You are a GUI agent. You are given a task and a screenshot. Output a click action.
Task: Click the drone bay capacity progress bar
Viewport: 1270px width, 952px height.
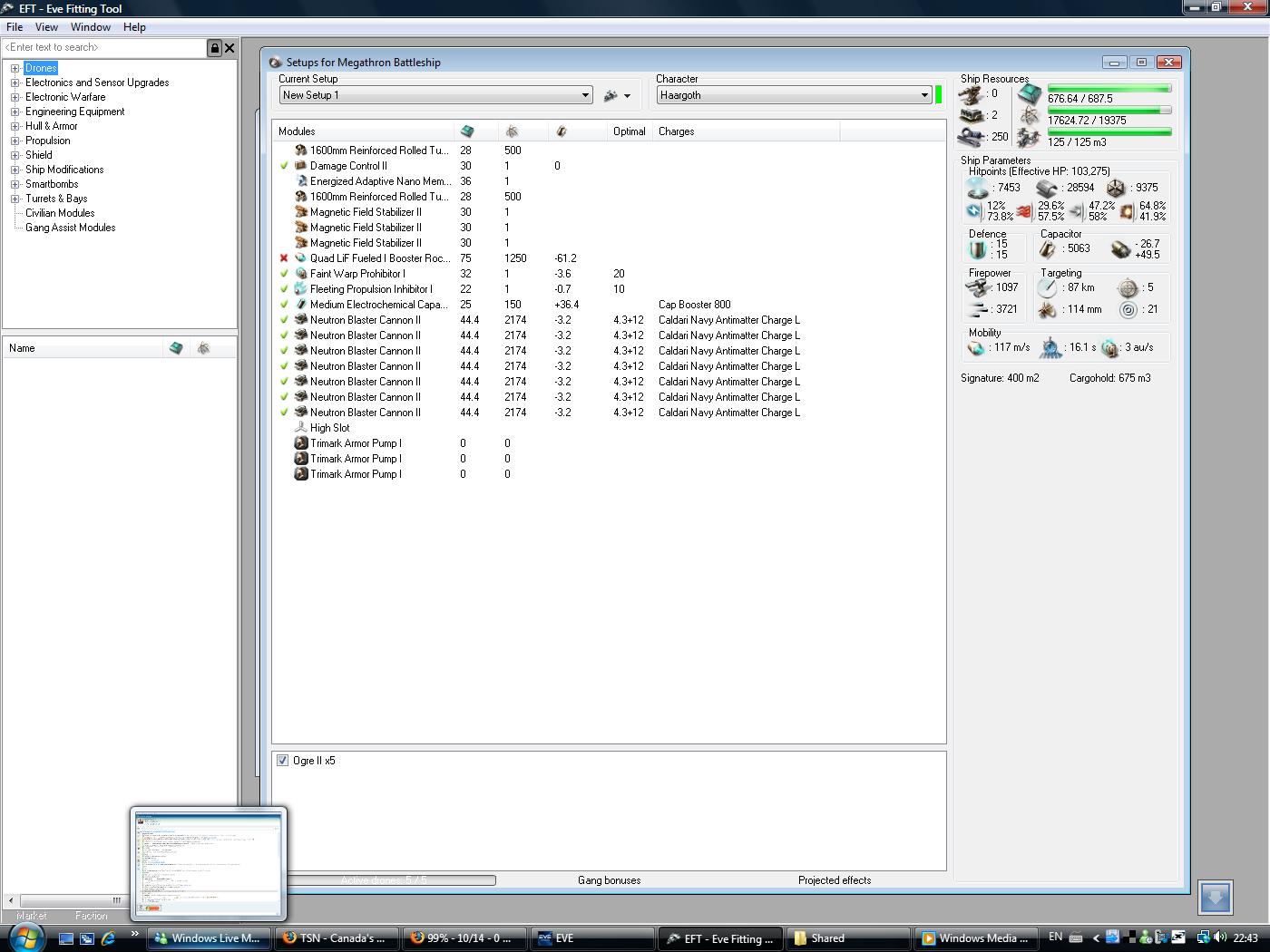coord(1109,132)
